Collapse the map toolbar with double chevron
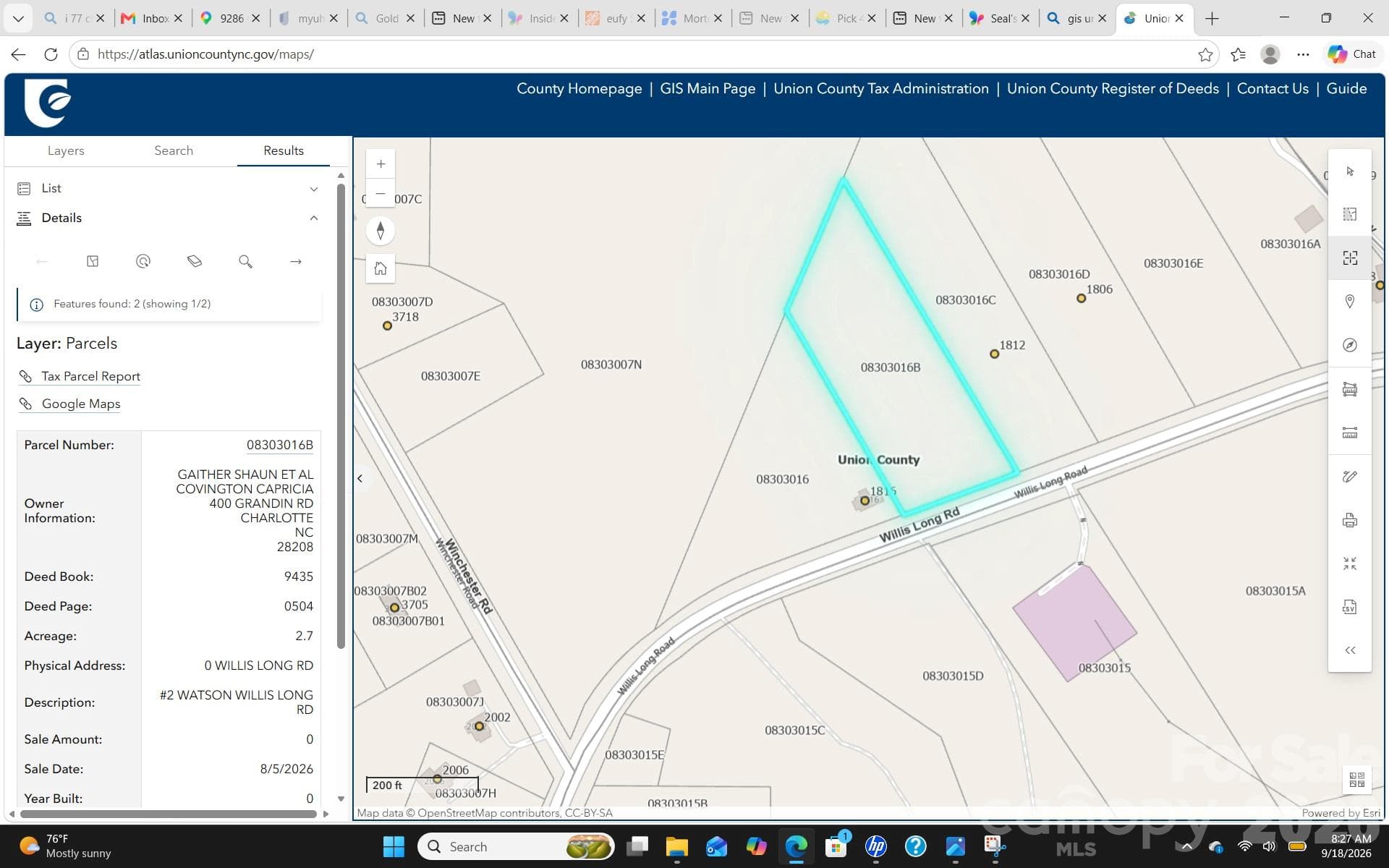Viewport: 1389px width, 868px height. click(1350, 650)
